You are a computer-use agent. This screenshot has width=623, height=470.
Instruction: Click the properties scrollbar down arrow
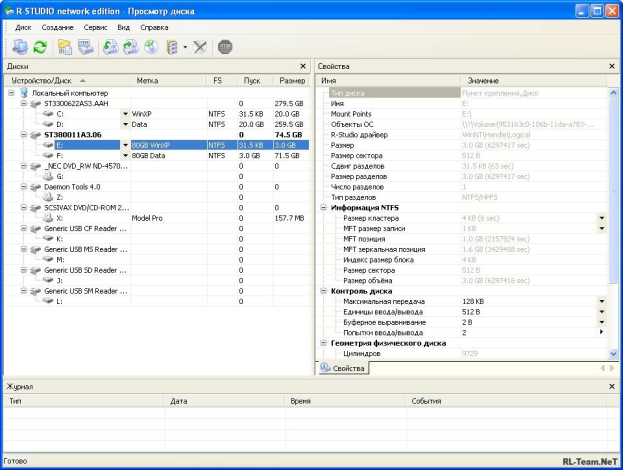(613, 353)
